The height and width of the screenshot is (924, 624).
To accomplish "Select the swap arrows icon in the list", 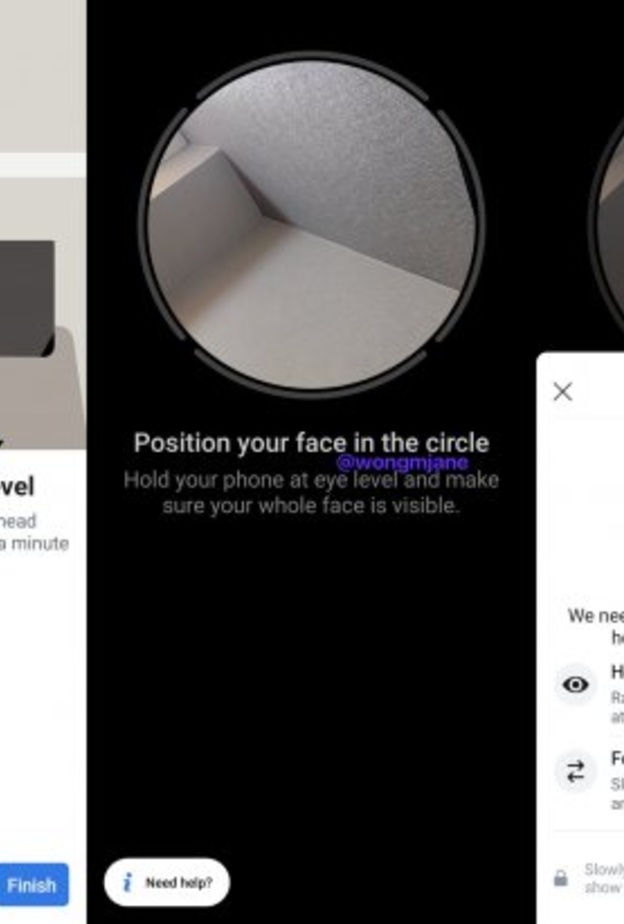I will click(575, 771).
